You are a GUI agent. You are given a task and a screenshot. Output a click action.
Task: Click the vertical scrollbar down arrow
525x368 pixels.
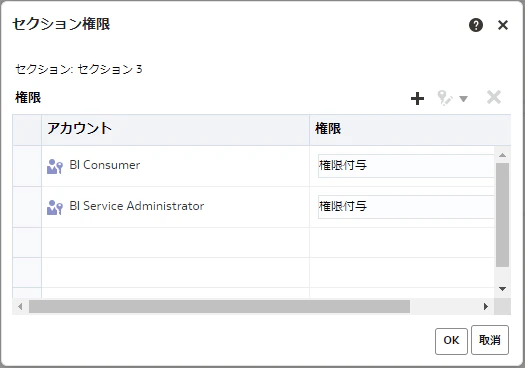(502, 289)
